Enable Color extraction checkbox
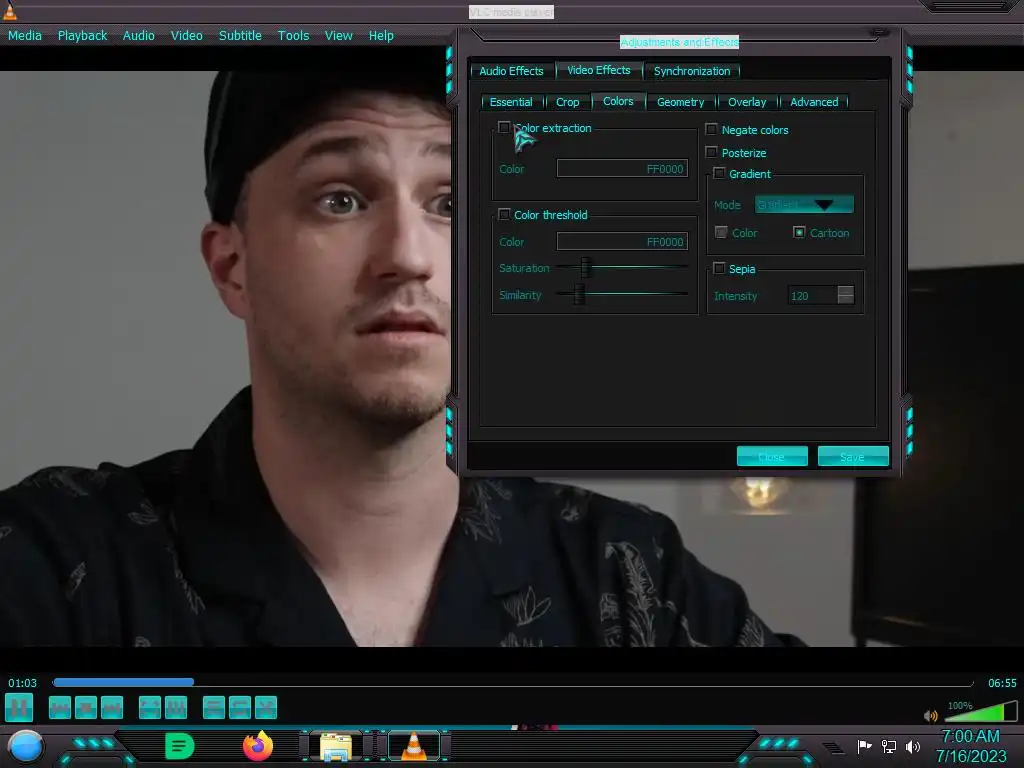This screenshot has width=1024, height=768. pyautogui.click(x=504, y=127)
